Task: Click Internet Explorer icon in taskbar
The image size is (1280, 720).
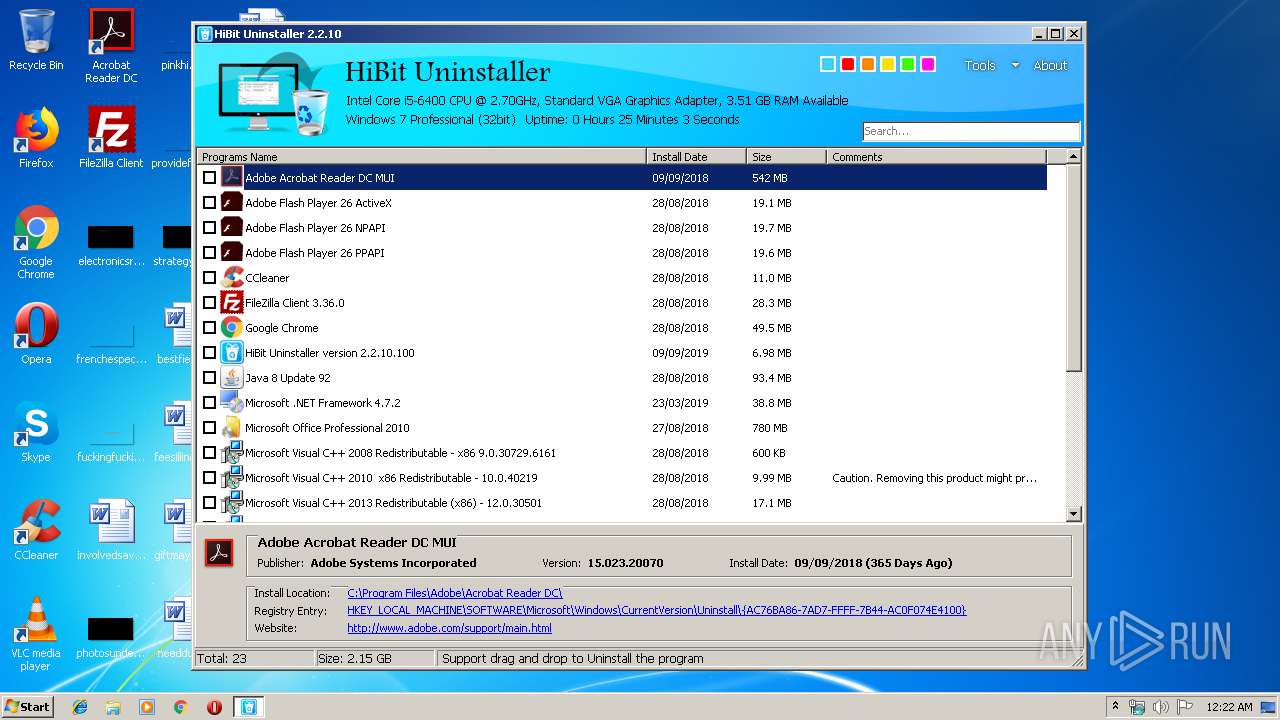Action: coord(80,707)
